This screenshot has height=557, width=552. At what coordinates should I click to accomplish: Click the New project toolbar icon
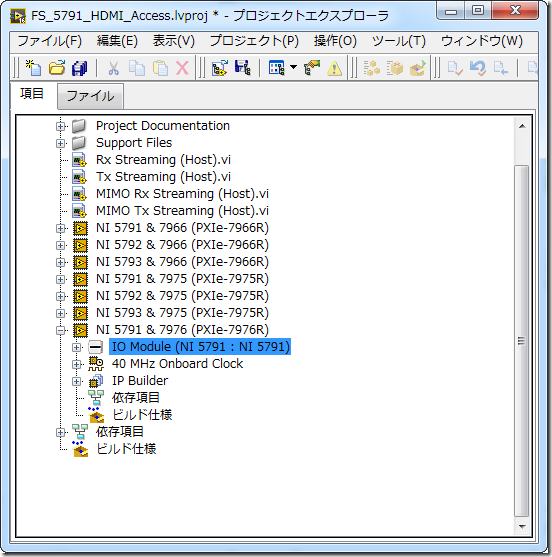click(x=33, y=67)
